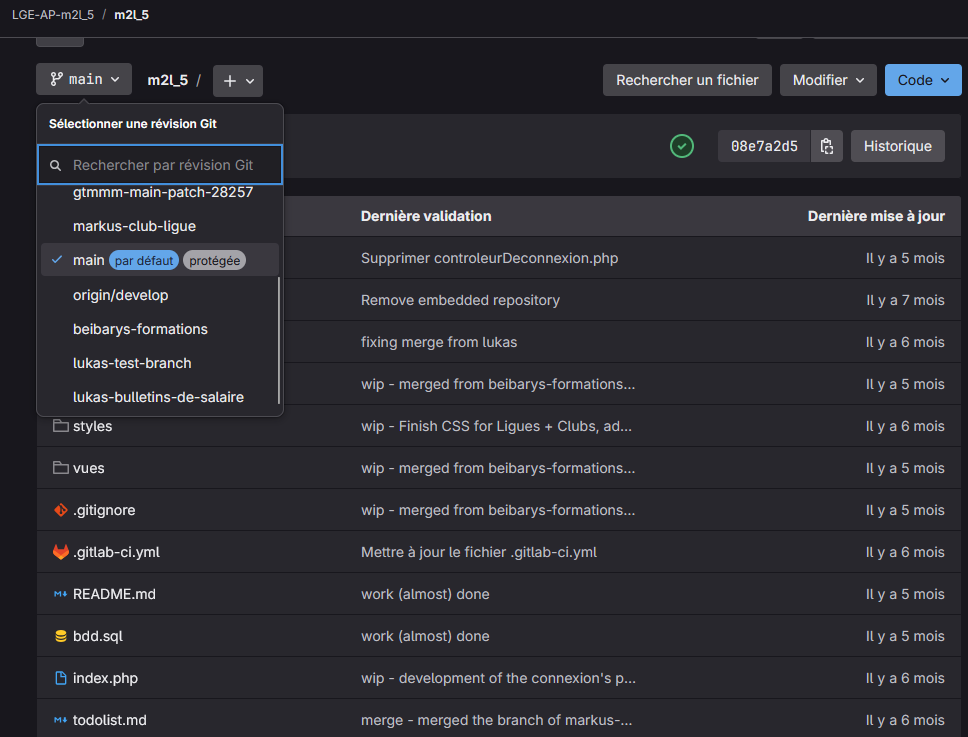Open the Historique commit history
Screen dimensions: 968x737
pos(897,146)
